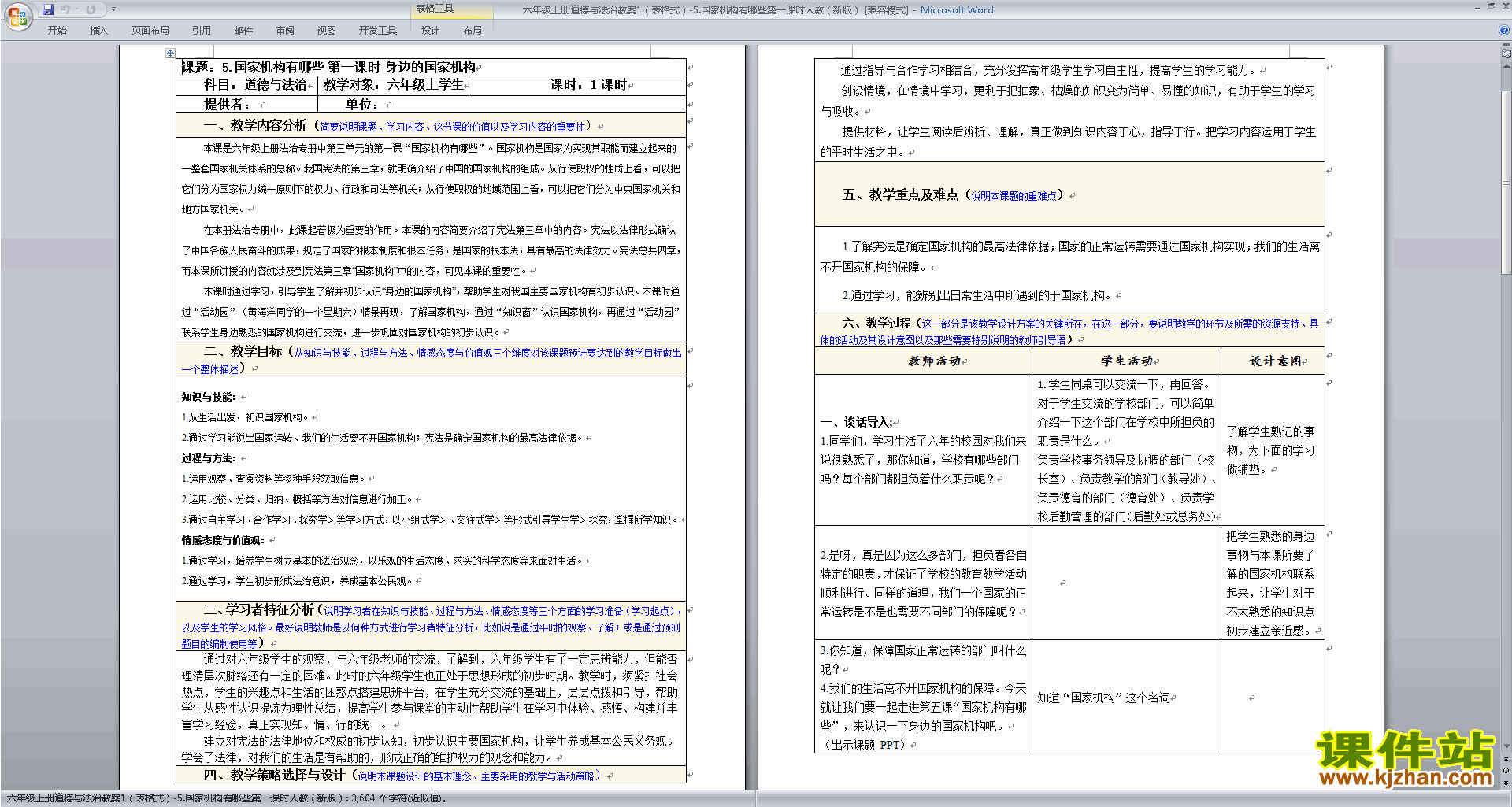The image size is (1512, 807).
Task: Click the blue Help question mark icon
Action: [x=1504, y=30]
